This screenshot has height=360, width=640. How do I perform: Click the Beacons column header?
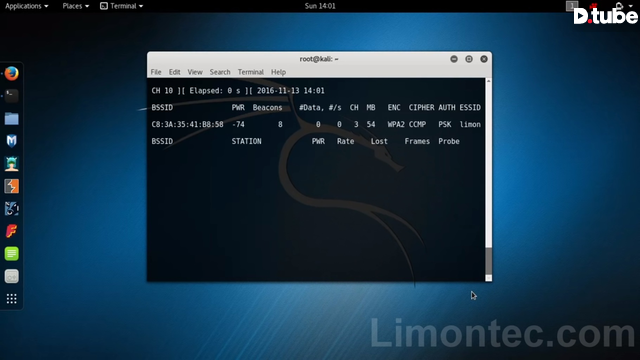(x=267, y=108)
